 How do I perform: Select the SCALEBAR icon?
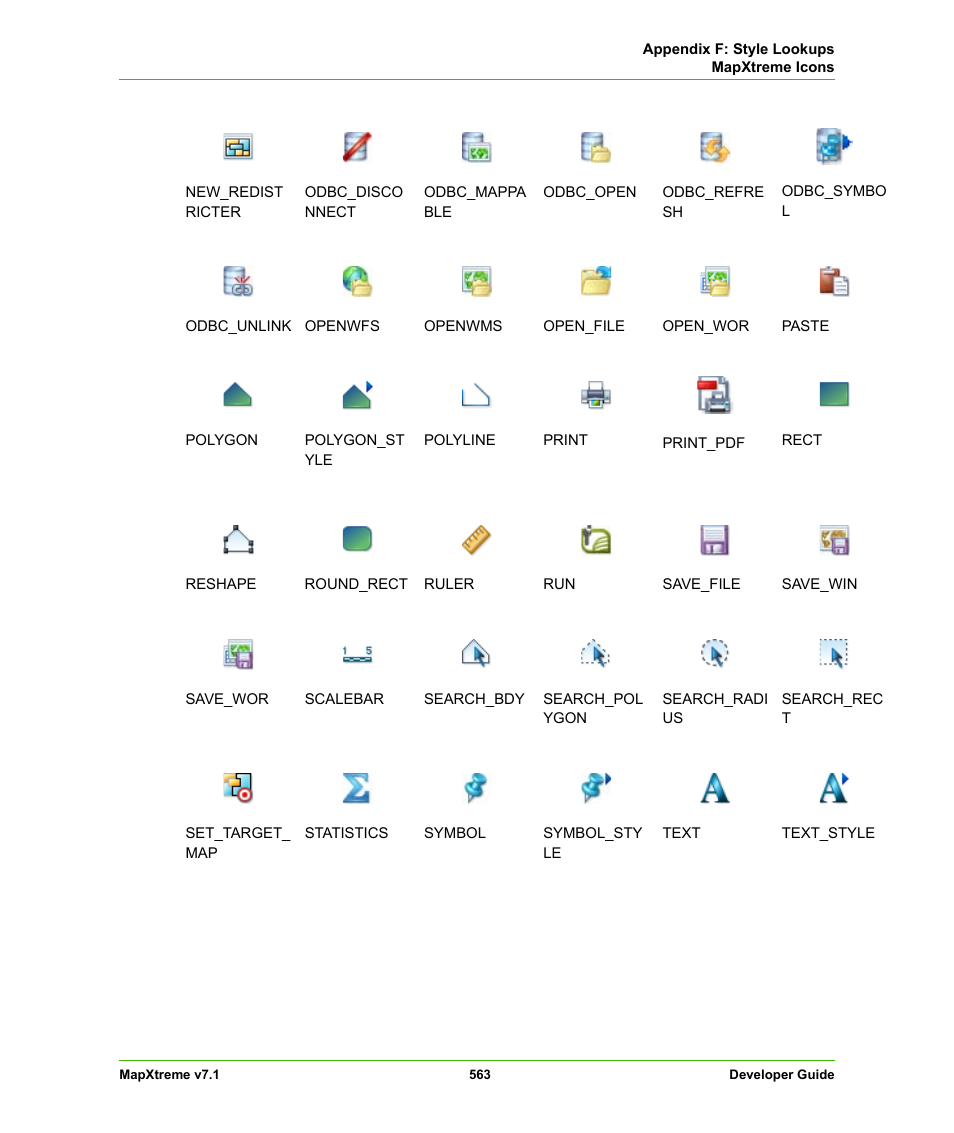point(357,654)
